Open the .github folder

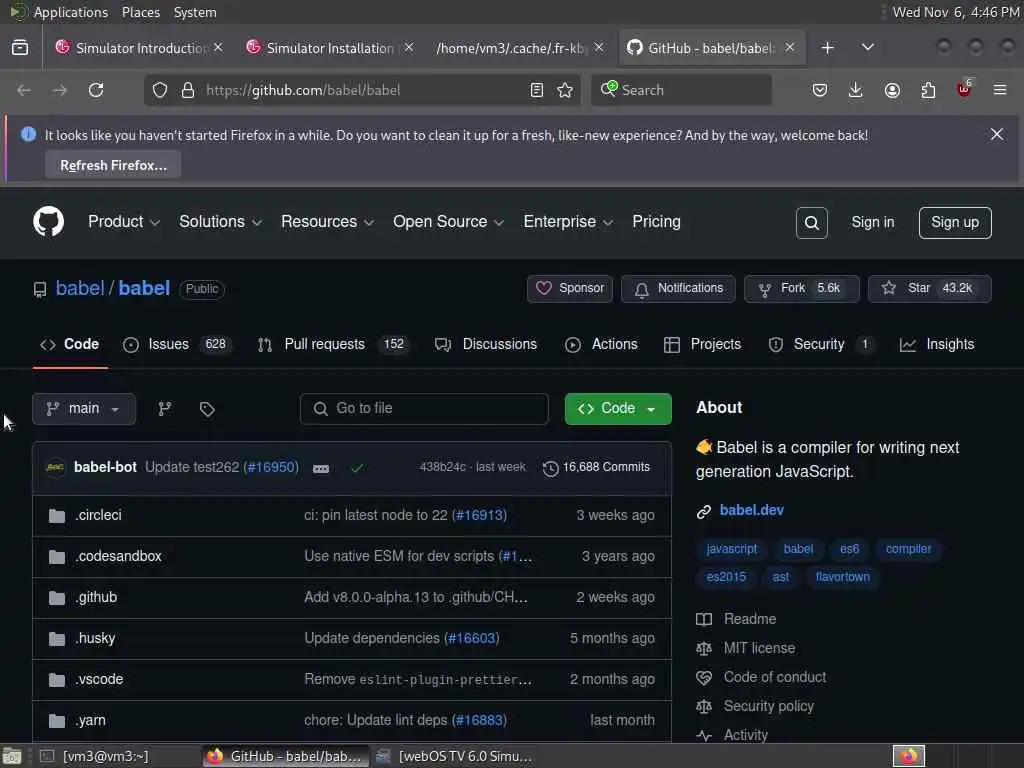(x=96, y=598)
